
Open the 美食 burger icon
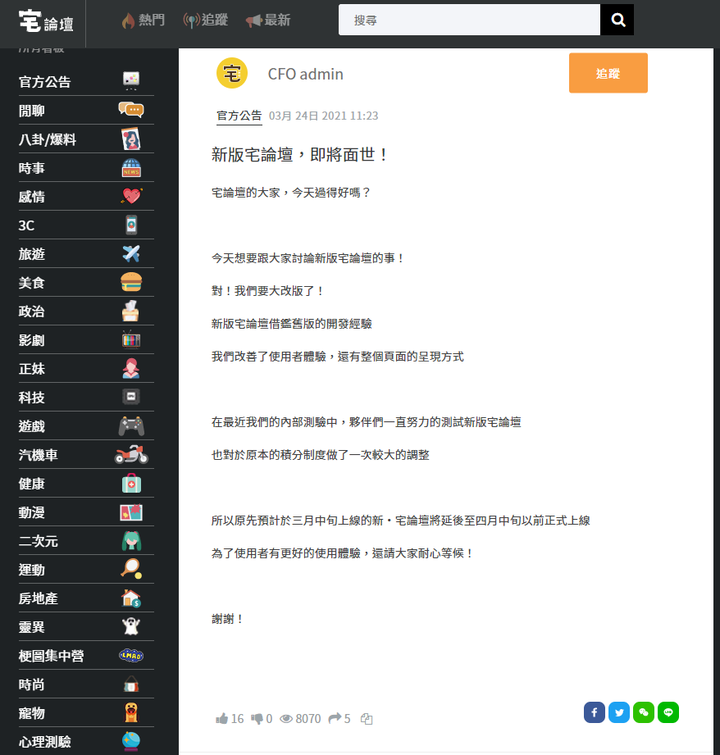pyautogui.click(x=131, y=282)
